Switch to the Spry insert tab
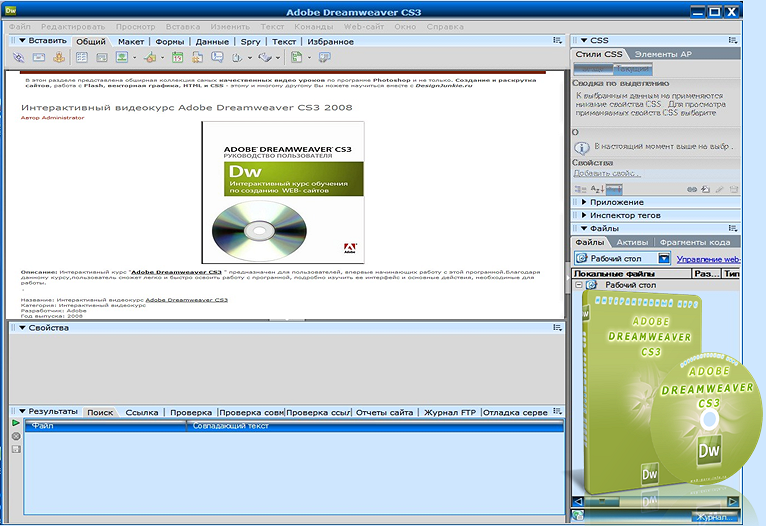766x526 pixels. pyautogui.click(x=251, y=42)
